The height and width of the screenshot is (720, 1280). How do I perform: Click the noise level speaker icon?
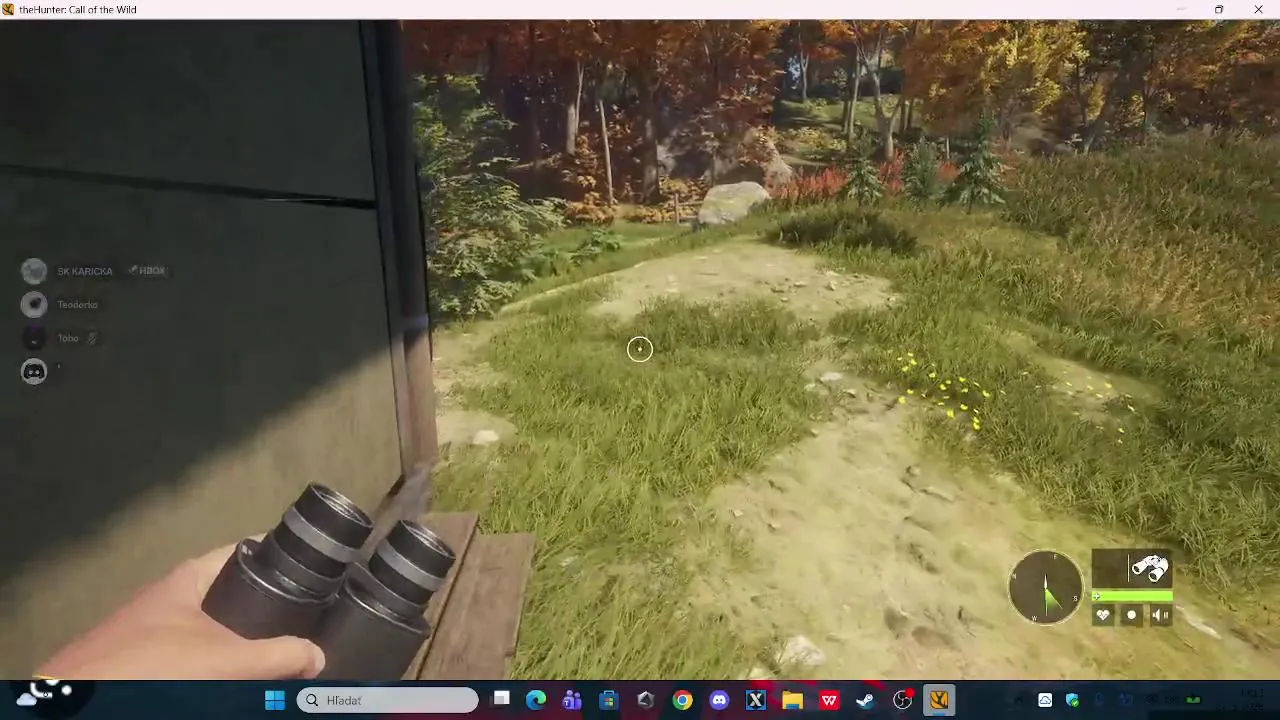[x=1160, y=615]
